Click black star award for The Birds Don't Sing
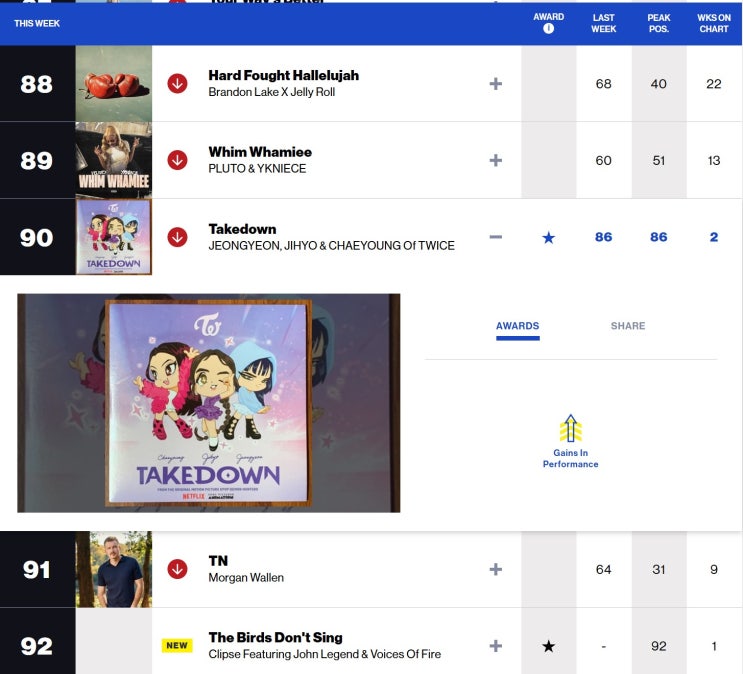Screen dimensions: 743x674 549,646
